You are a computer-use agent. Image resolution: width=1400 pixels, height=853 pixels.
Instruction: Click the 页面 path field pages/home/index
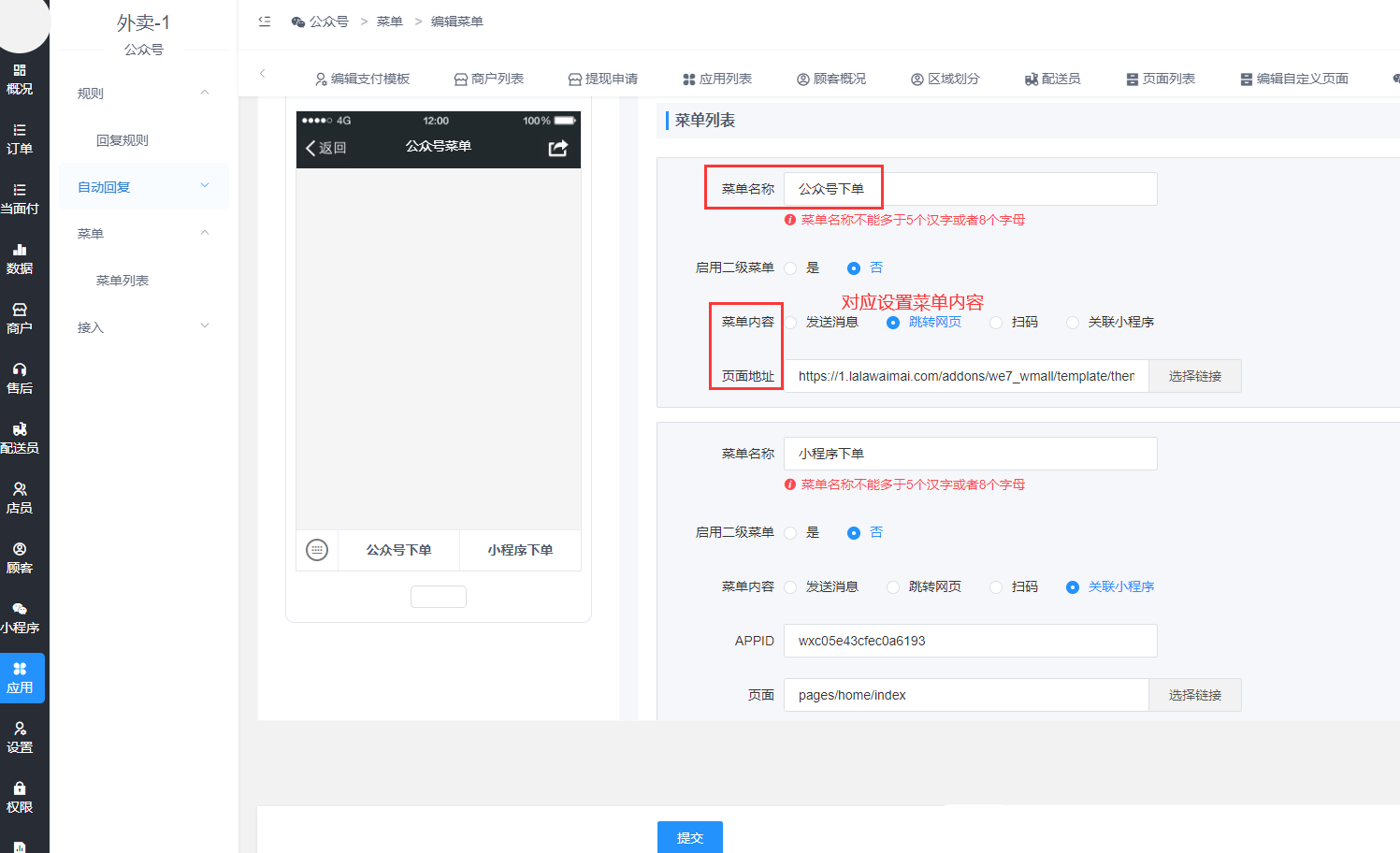tap(966, 695)
